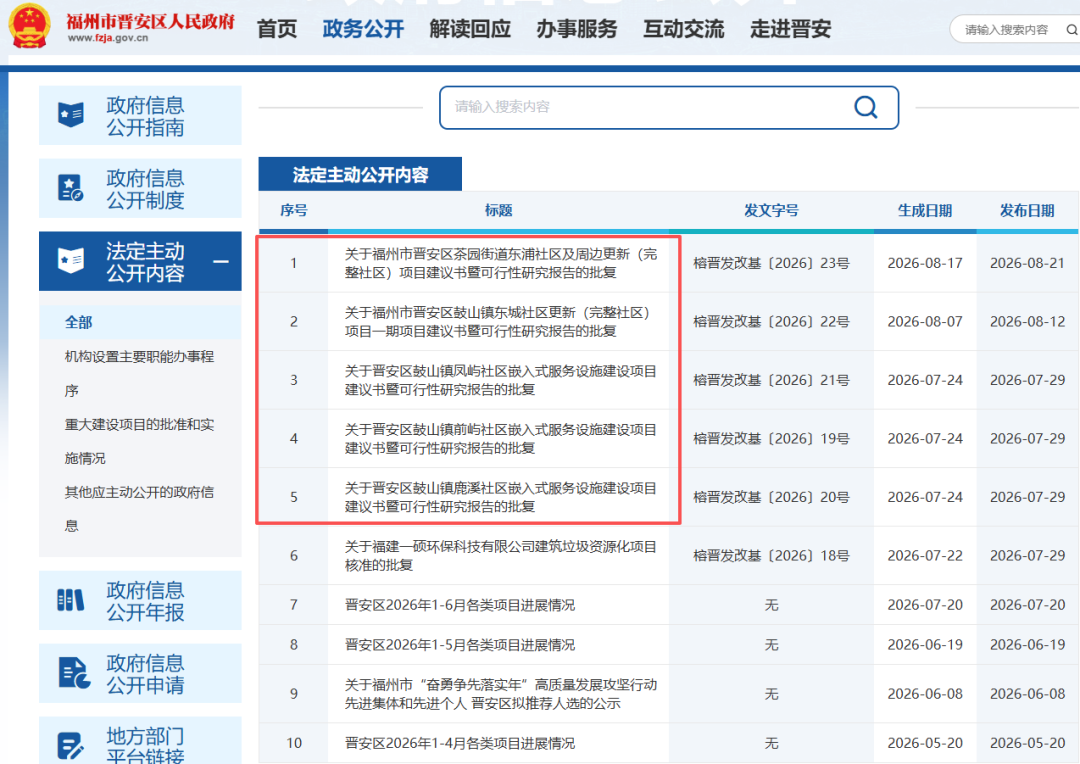Click the magnifier icon in main search box

coord(865,107)
